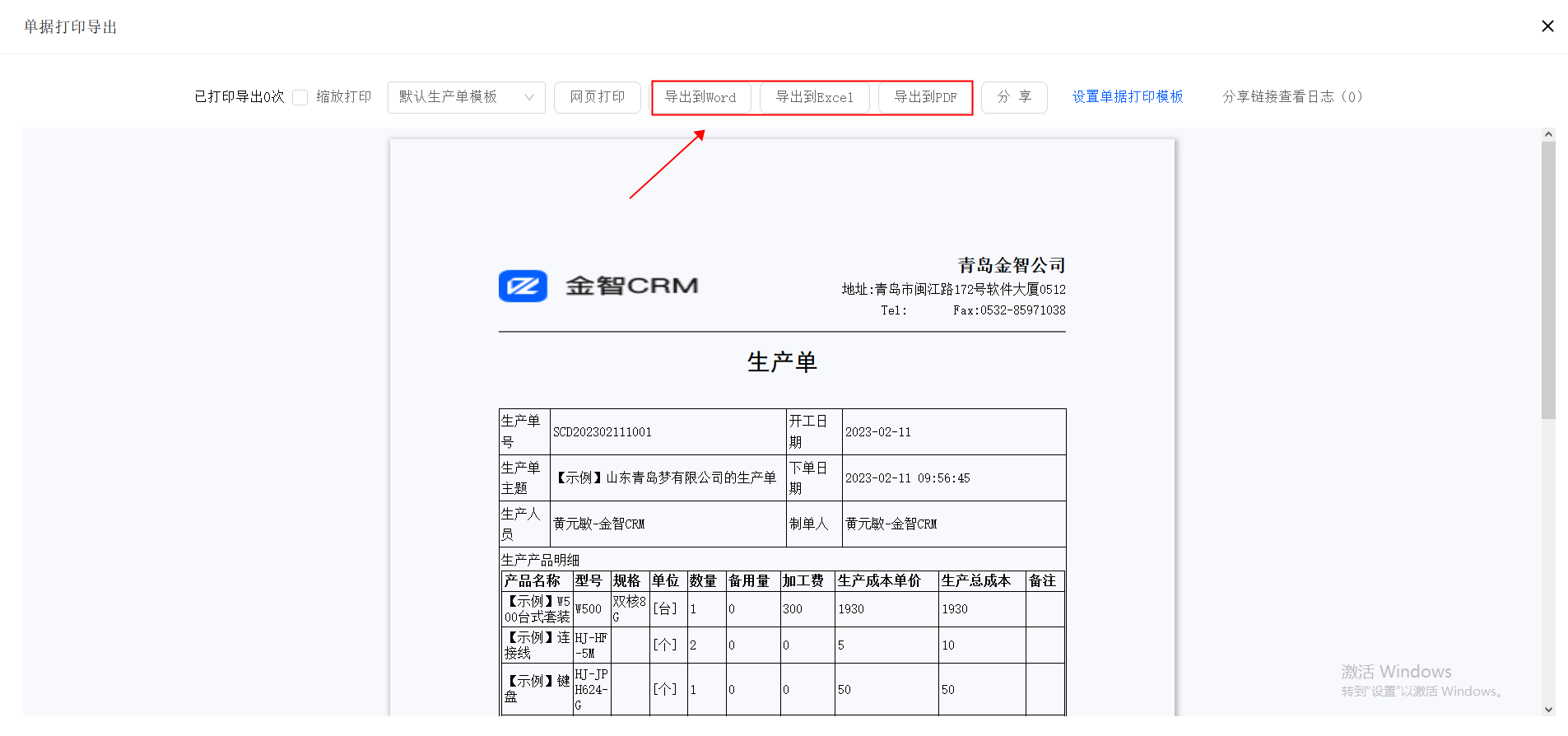Screen dimensions: 1568x736
Task: Click 导出到PDF button
Action: [x=925, y=97]
